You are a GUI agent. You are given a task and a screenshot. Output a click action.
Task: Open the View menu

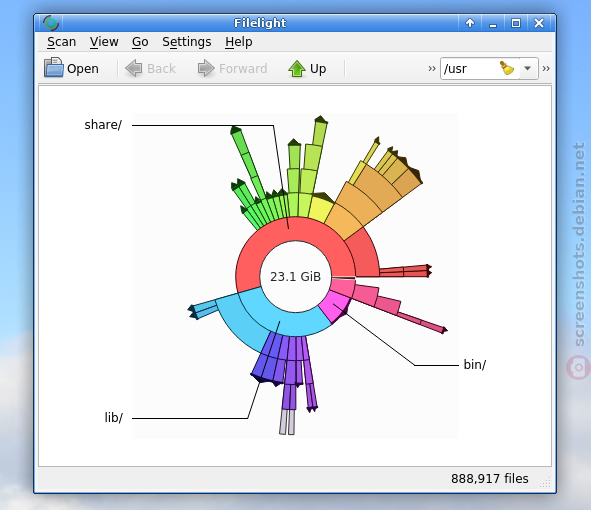point(104,41)
